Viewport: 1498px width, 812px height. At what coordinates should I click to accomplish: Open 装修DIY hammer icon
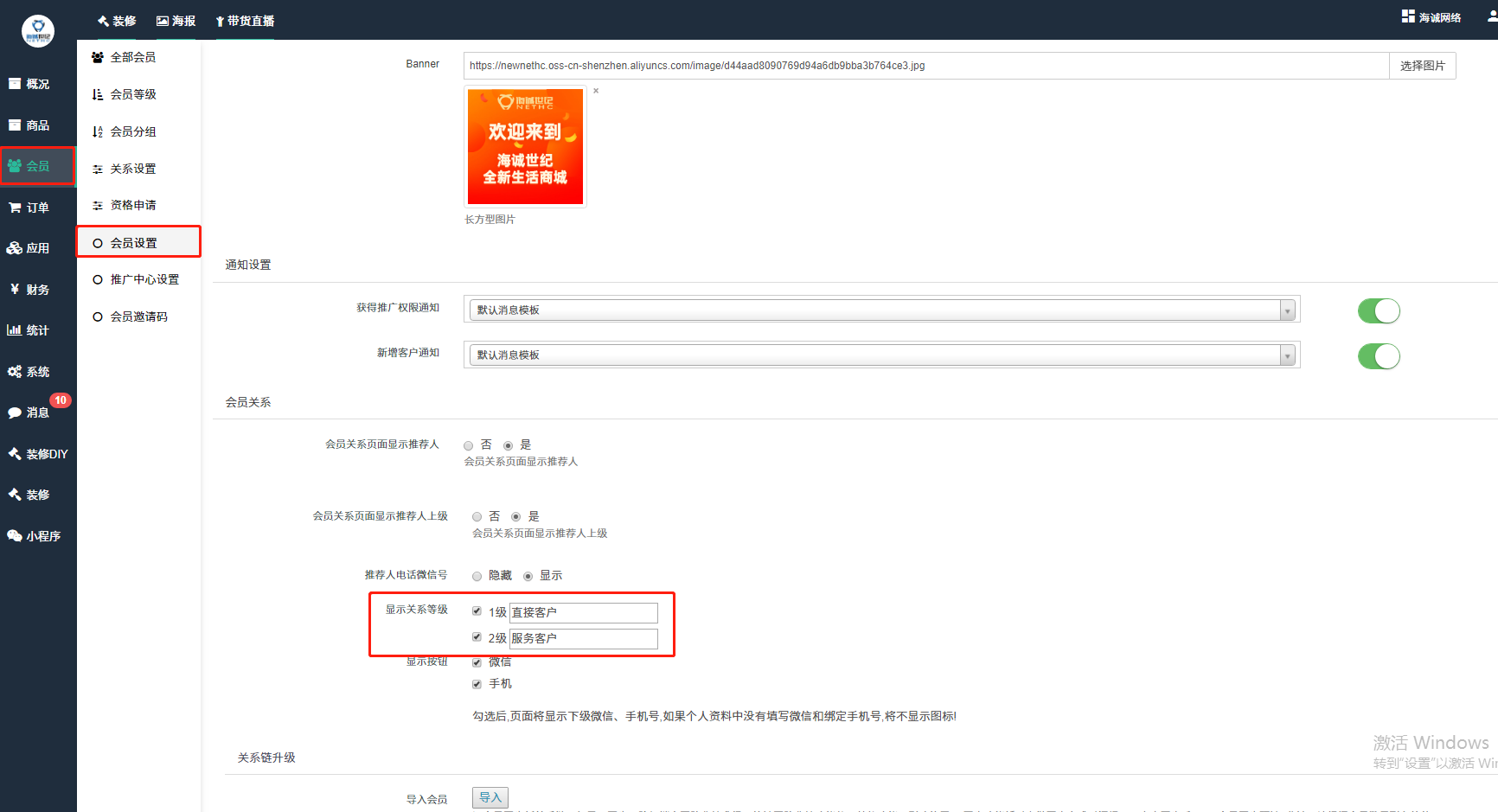15,454
